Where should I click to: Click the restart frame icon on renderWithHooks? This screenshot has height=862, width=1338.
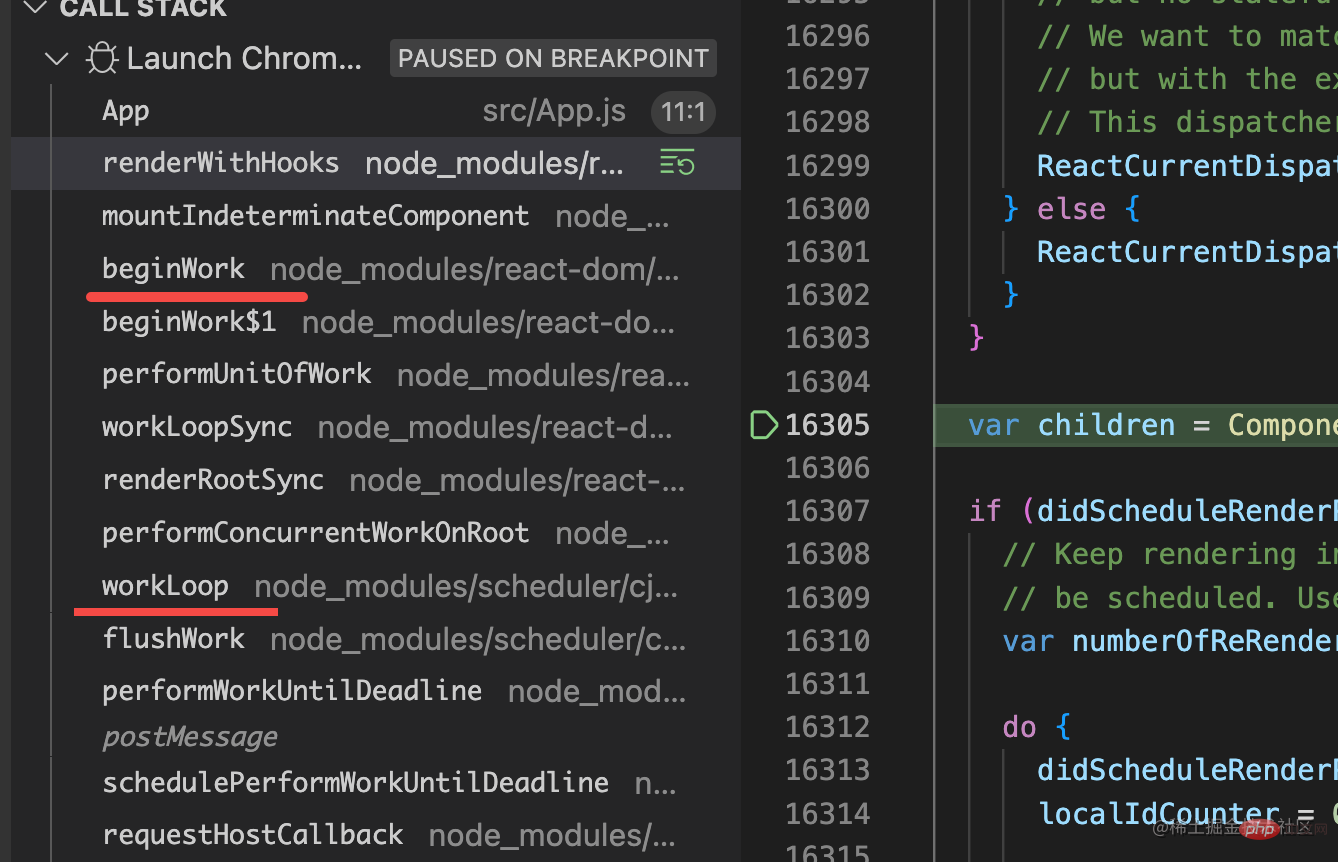coord(678,162)
